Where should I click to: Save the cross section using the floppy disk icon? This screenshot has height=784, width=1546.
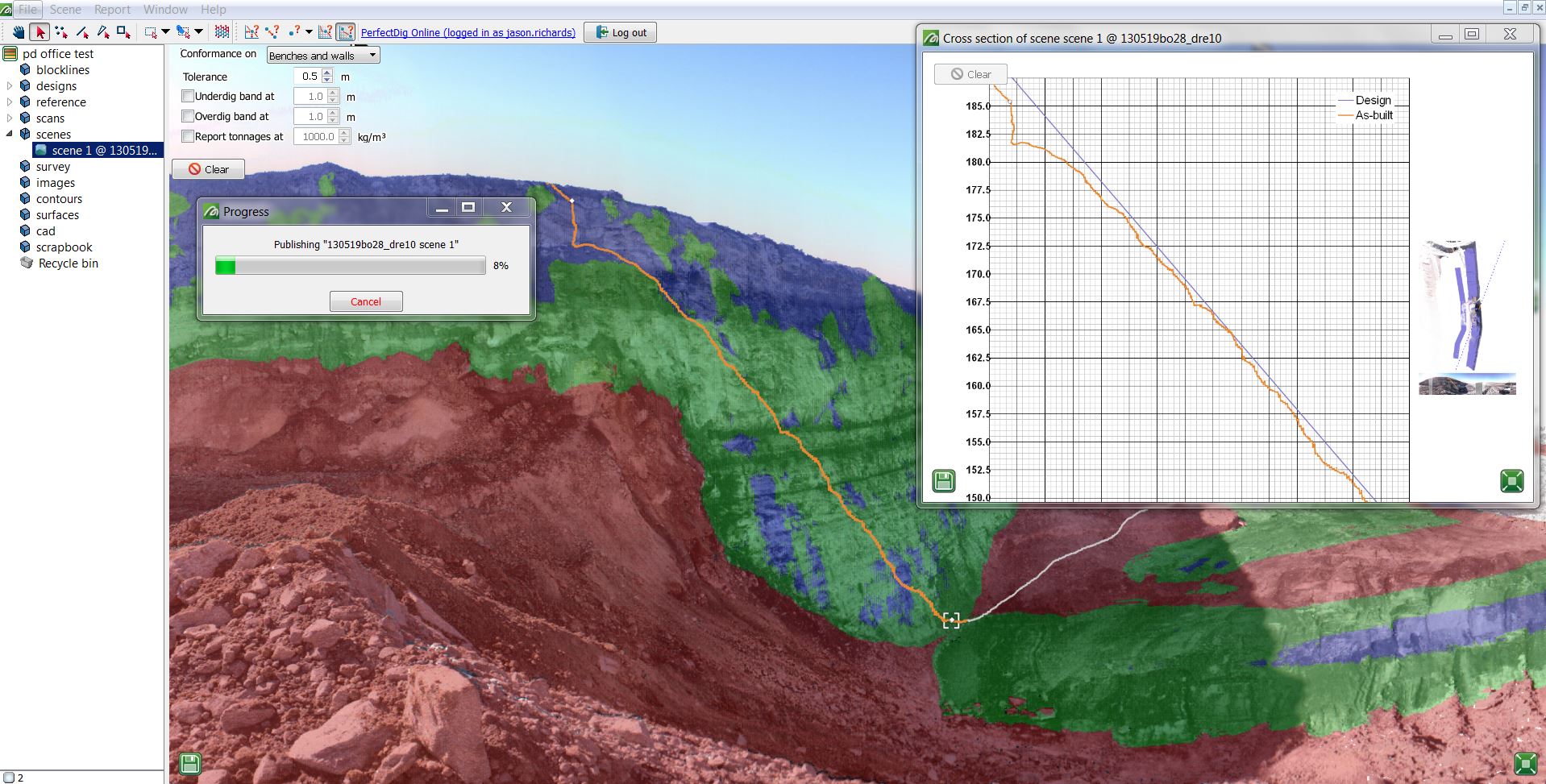[944, 480]
